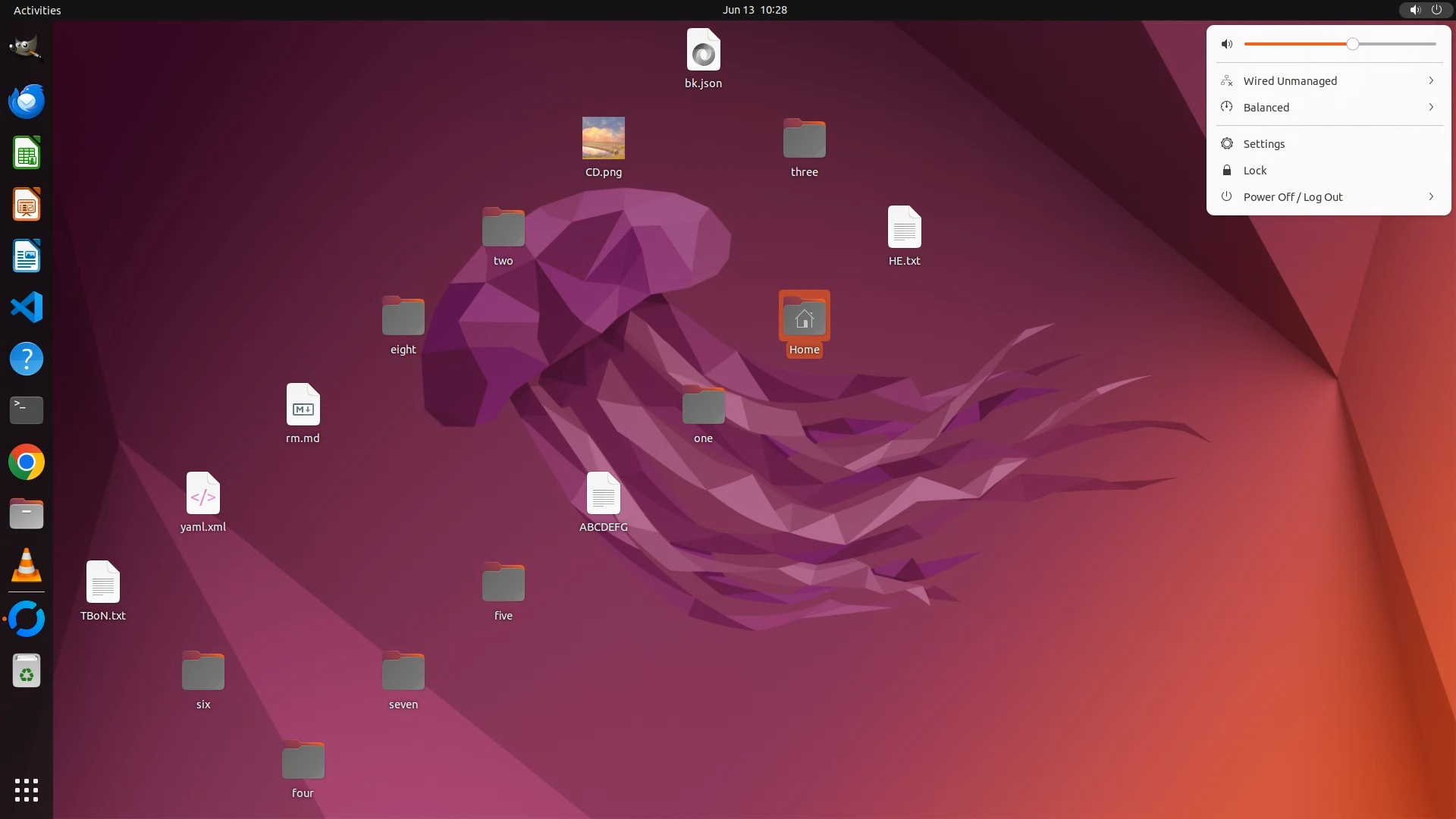Image resolution: width=1456 pixels, height=819 pixels.
Task: Click the power indicator in top bar
Action: (x=1436, y=10)
